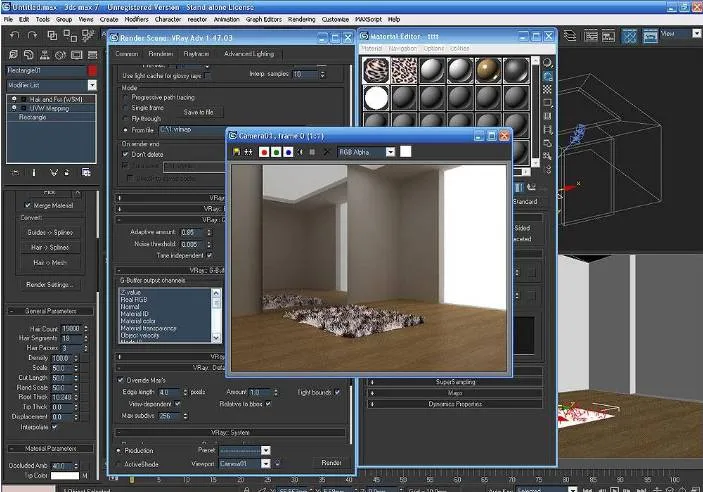The width and height of the screenshot is (703, 492).
Task: Click the save bitmap icon in render window
Action: [x=236, y=152]
